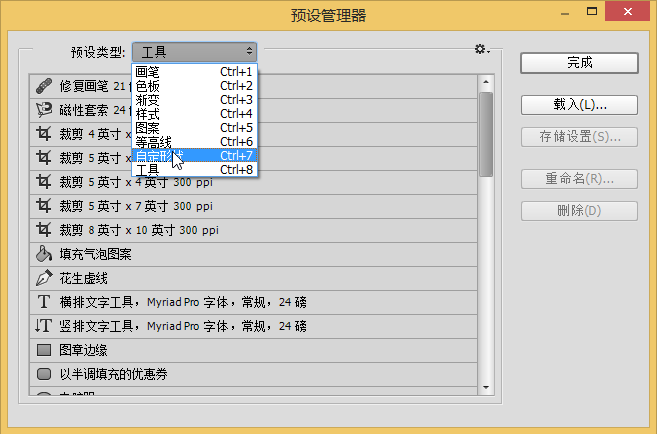
Task: Choose 渐变 from the preset type list
Action: pos(194,100)
